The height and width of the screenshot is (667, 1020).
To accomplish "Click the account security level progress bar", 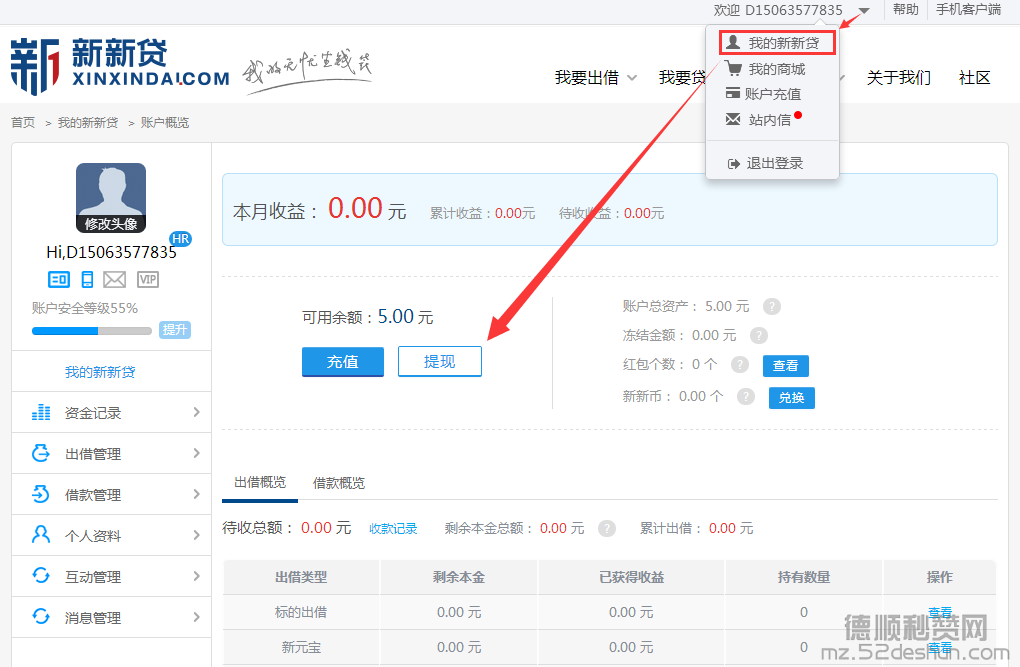I will tap(92, 331).
